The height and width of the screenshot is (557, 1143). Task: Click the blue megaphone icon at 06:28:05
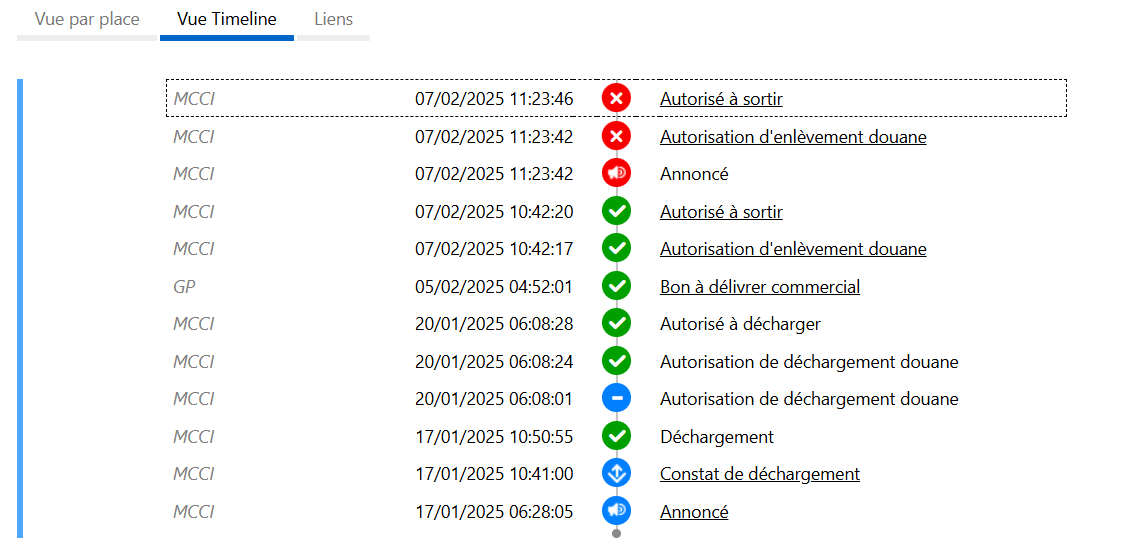point(616,511)
